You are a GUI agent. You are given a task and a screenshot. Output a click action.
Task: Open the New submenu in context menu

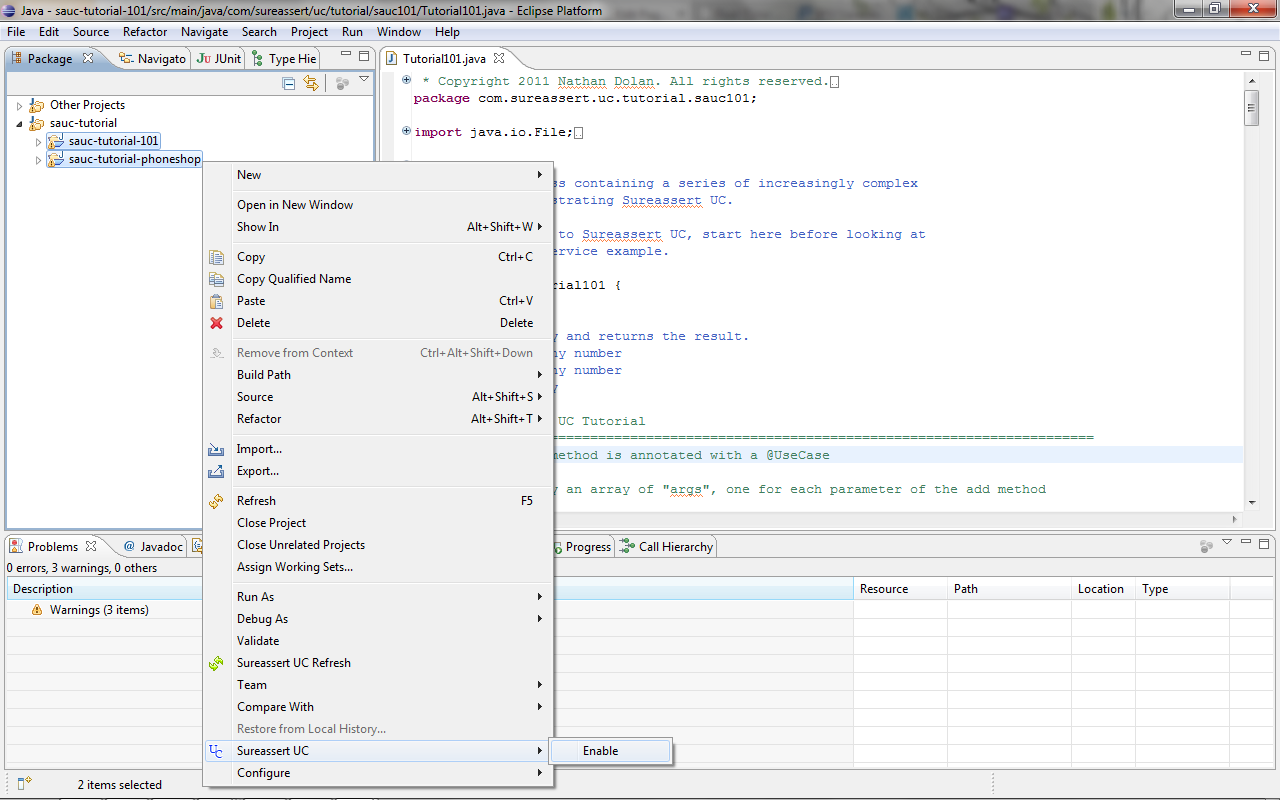(x=378, y=175)
